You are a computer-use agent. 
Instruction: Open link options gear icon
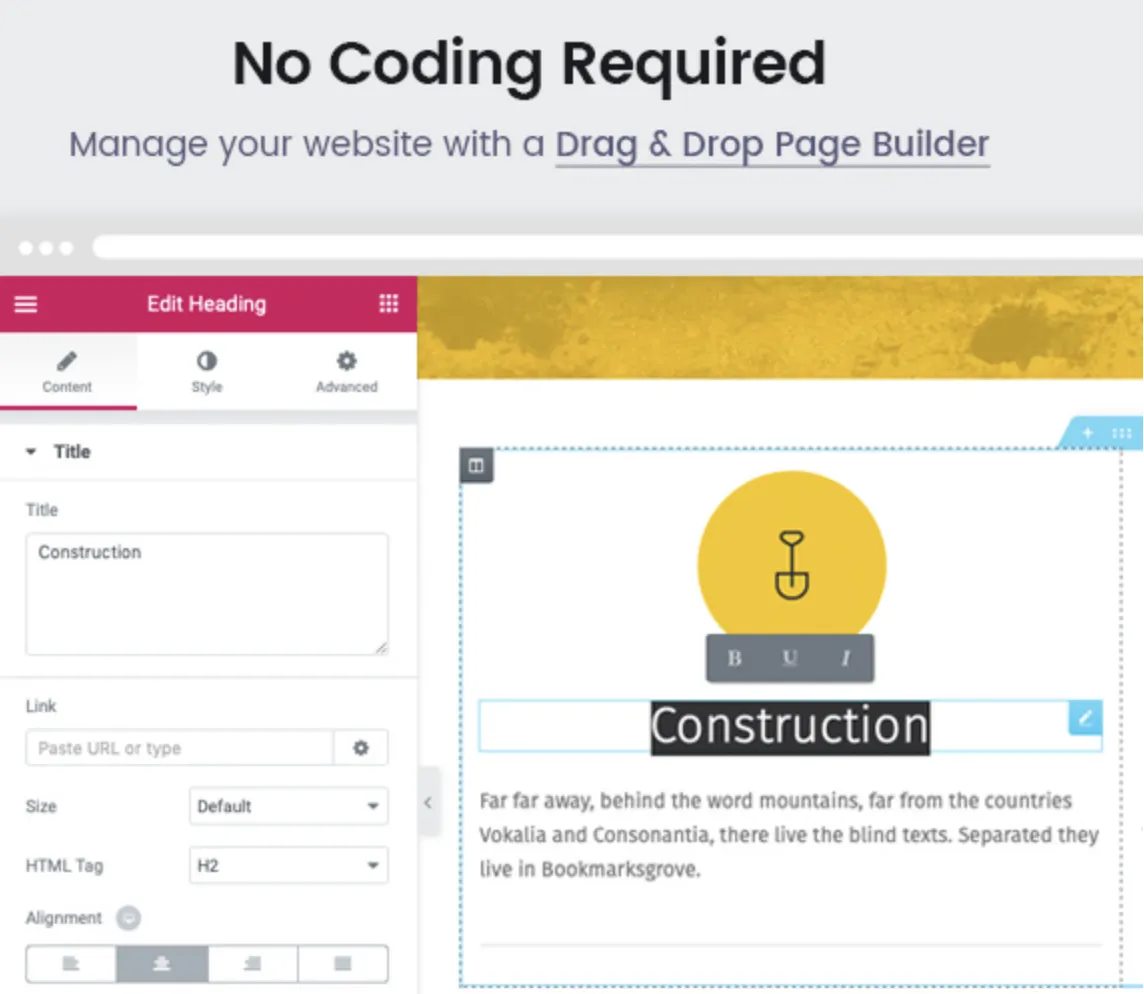[x=360, y=748]
